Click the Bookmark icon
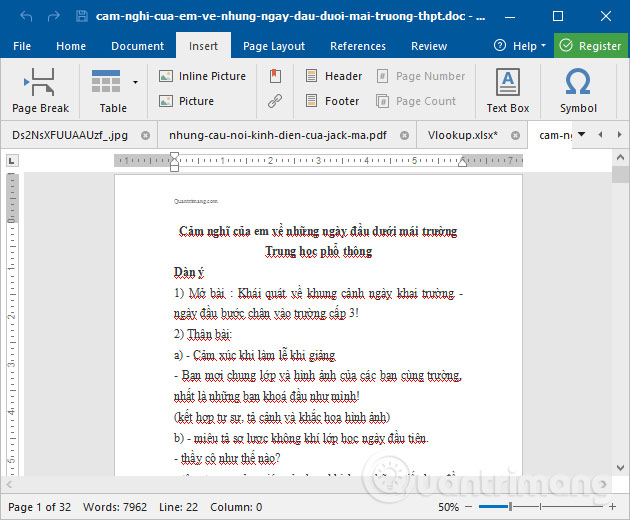The height and width of the screenshot is (520, 630). pyautogui.click(x=275, y=76)
